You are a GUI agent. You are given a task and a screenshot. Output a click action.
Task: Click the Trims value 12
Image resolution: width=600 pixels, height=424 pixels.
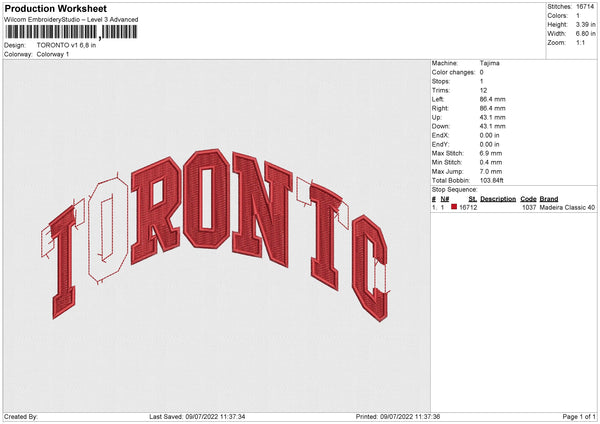(483, 90)
